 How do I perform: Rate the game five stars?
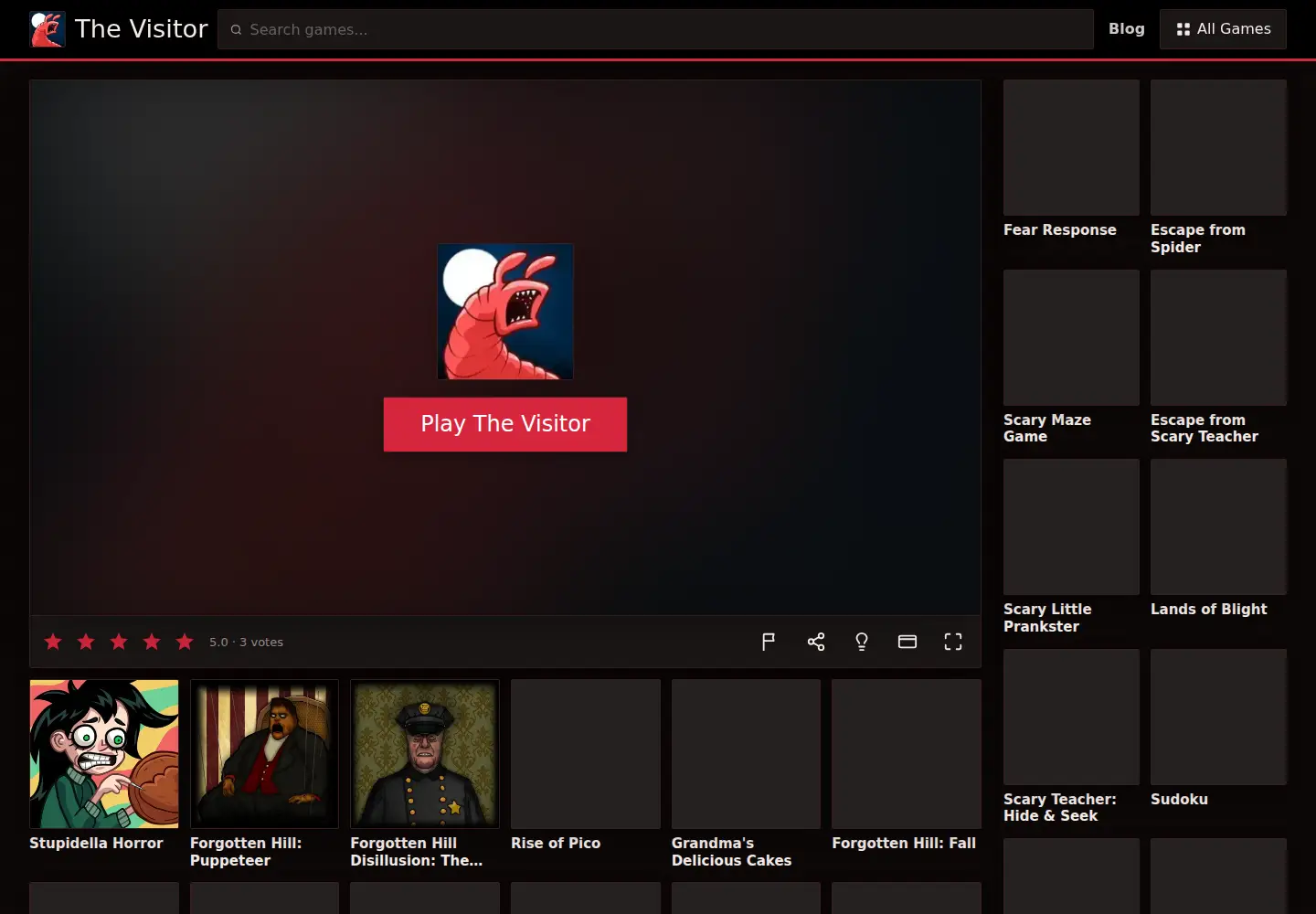coord(185,642)
